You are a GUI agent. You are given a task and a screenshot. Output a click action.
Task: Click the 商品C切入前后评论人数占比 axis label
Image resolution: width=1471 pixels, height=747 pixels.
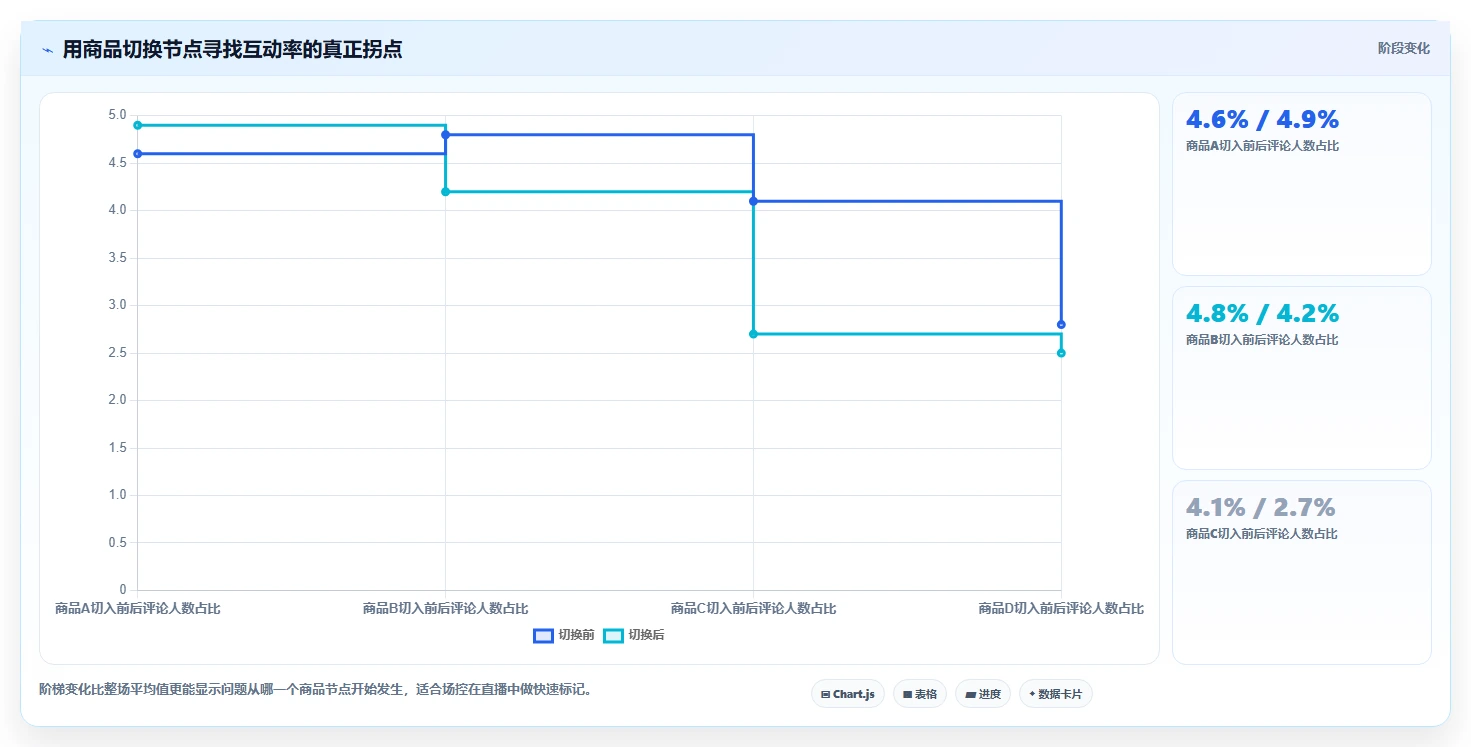[753, 608]
